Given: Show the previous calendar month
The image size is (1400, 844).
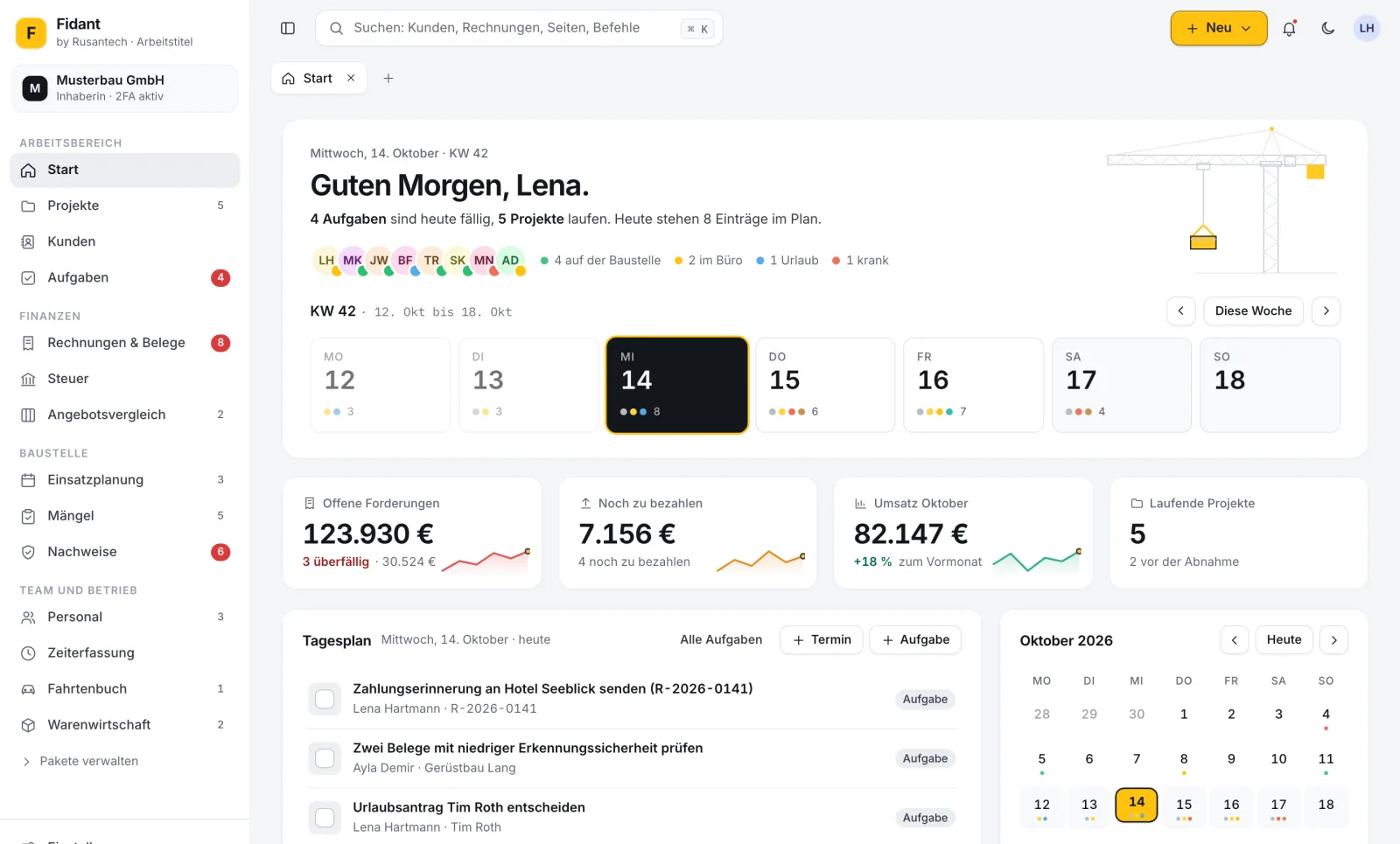Looking at the screenshot, I should [1234, 640].
